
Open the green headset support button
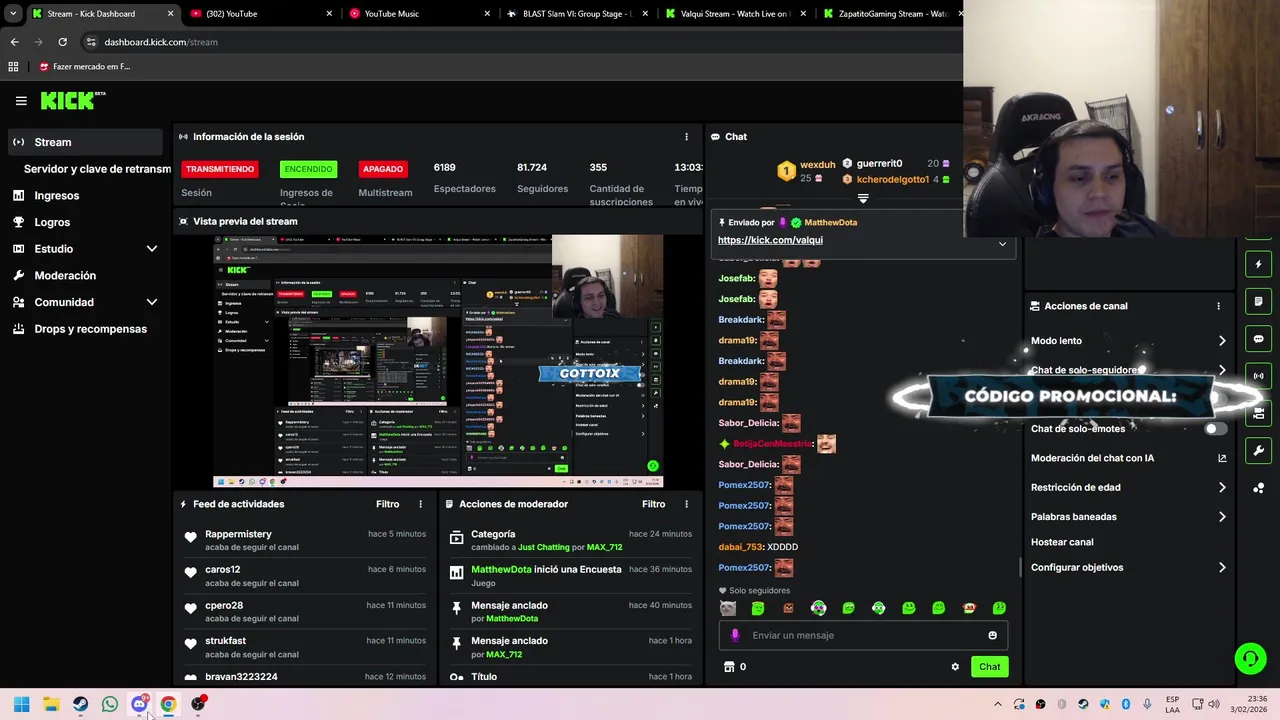[x=1250, y=658]
